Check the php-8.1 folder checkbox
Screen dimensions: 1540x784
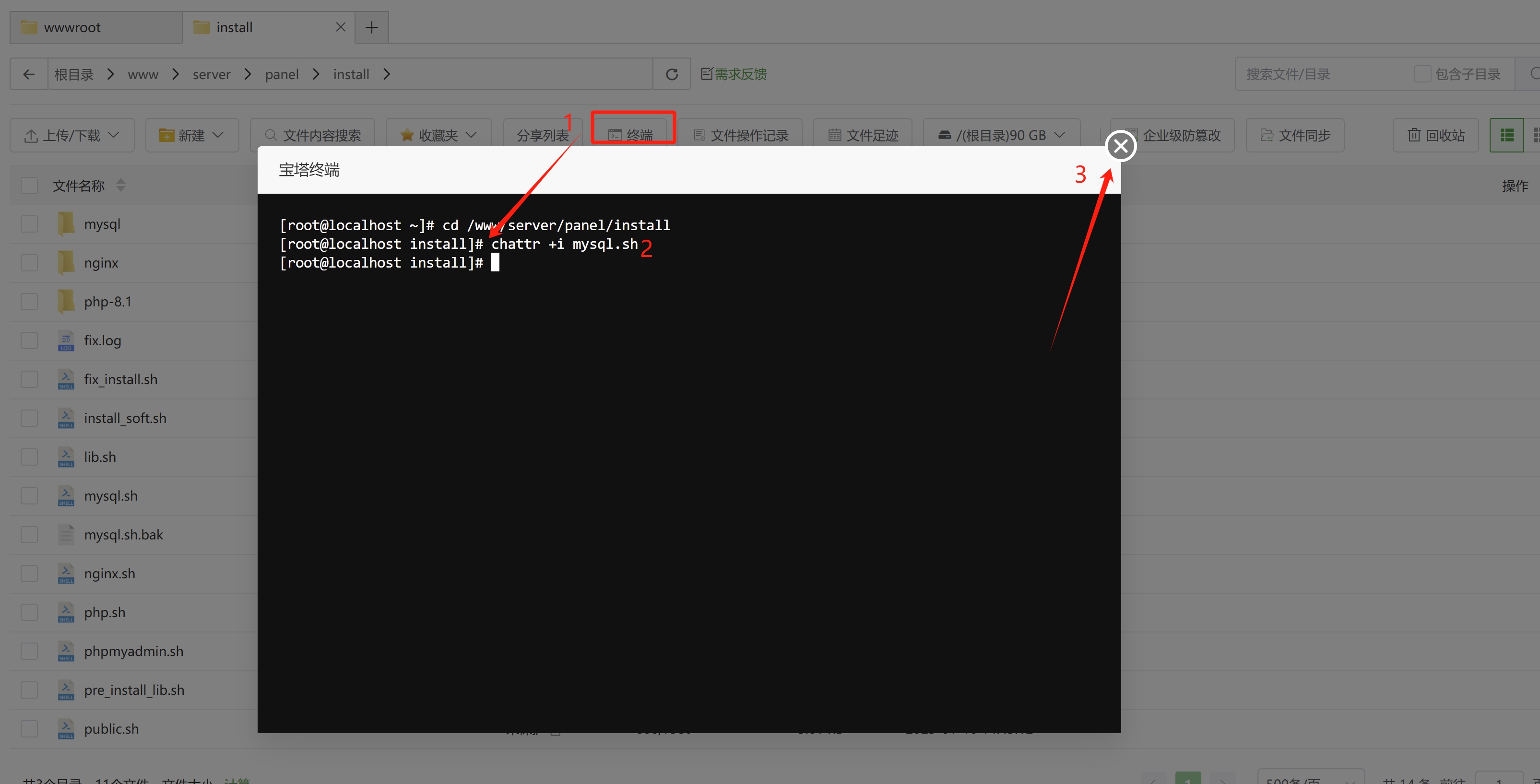click(29, 302)
